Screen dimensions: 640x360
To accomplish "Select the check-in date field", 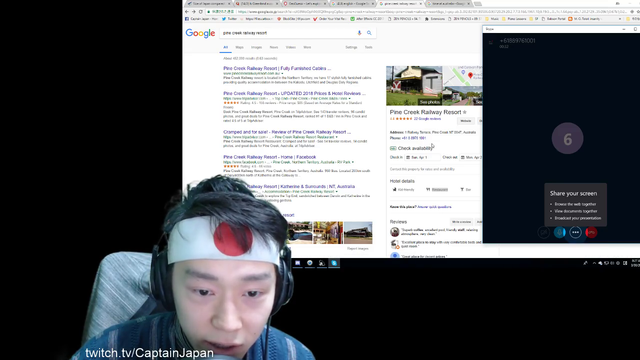I will (422, 157).
